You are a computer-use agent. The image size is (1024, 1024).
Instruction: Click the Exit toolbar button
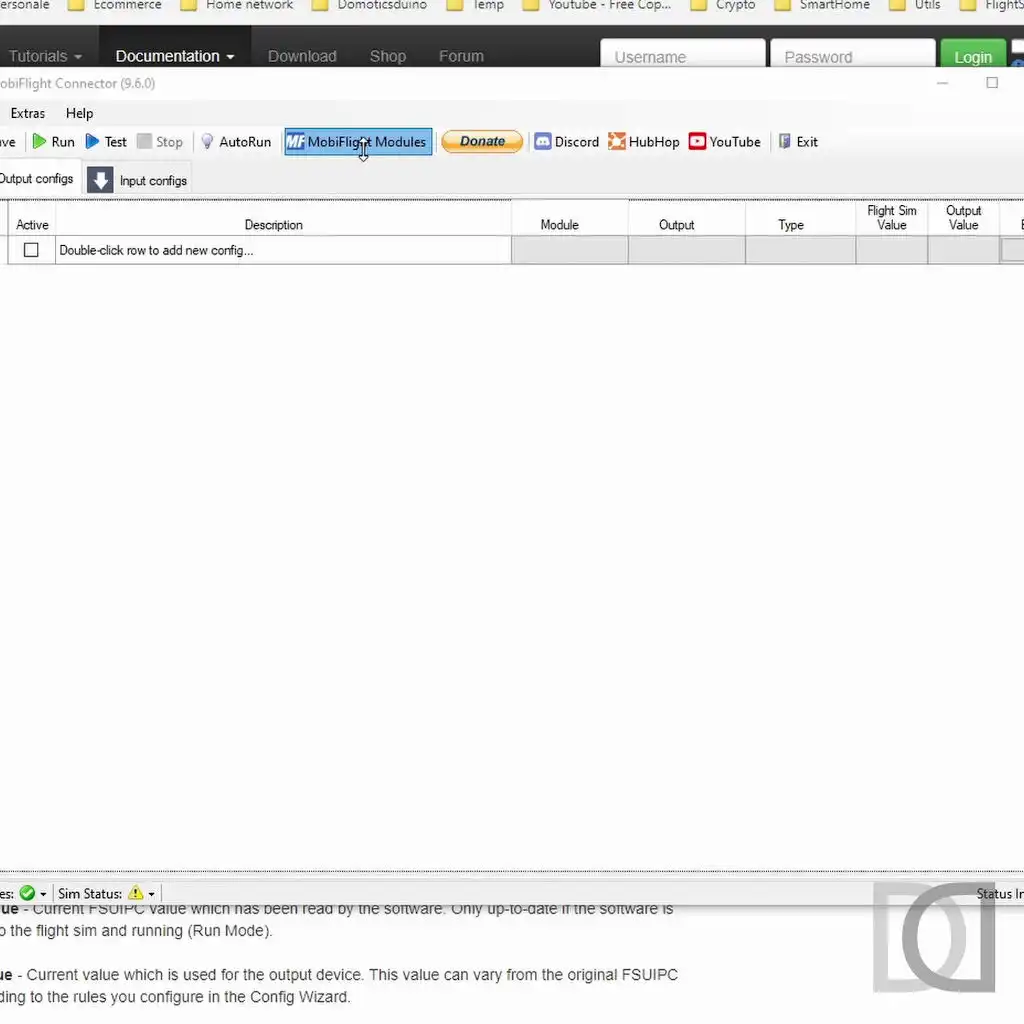798,142
